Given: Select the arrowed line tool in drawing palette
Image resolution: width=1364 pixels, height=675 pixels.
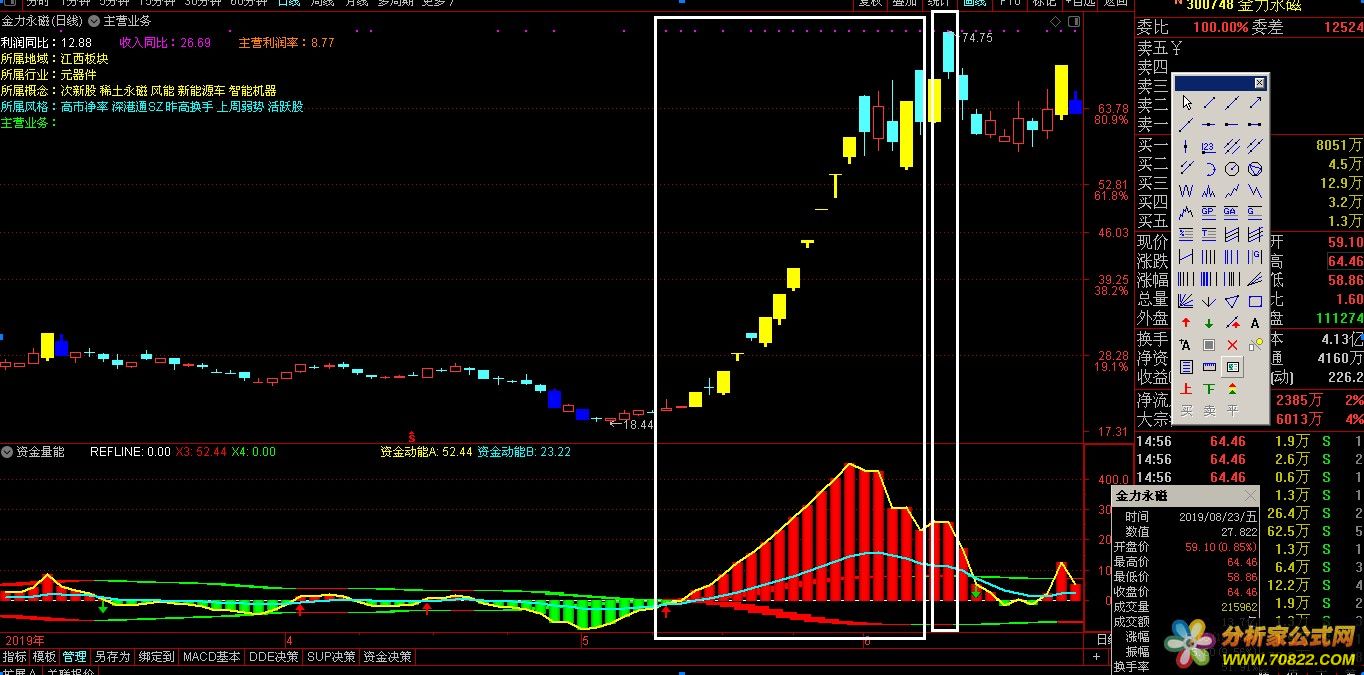Looking at the screenshot, I should coord(1255,103).
